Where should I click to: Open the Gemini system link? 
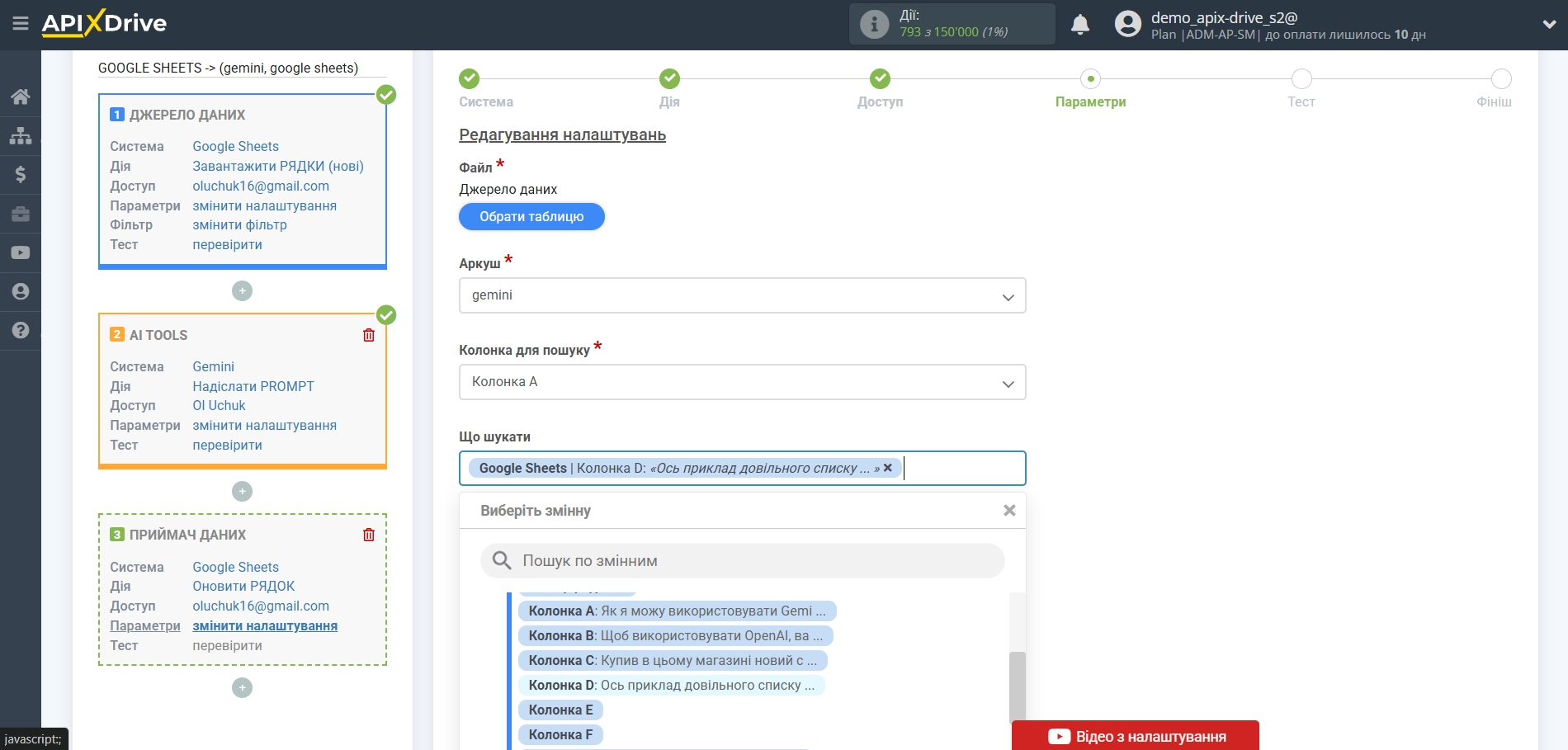tap(213, 366)
